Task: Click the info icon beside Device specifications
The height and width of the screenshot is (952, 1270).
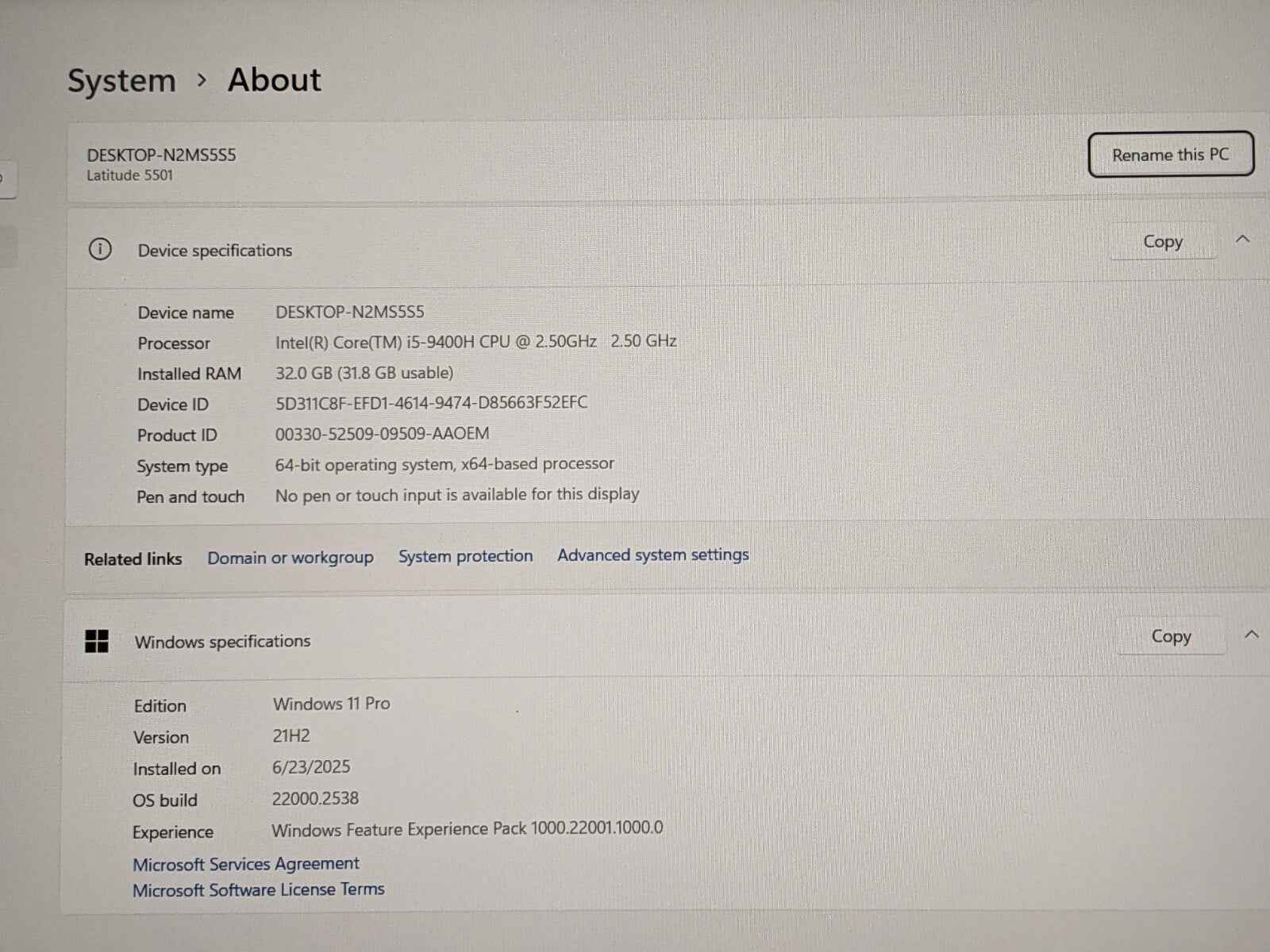Action: point(100,249)
